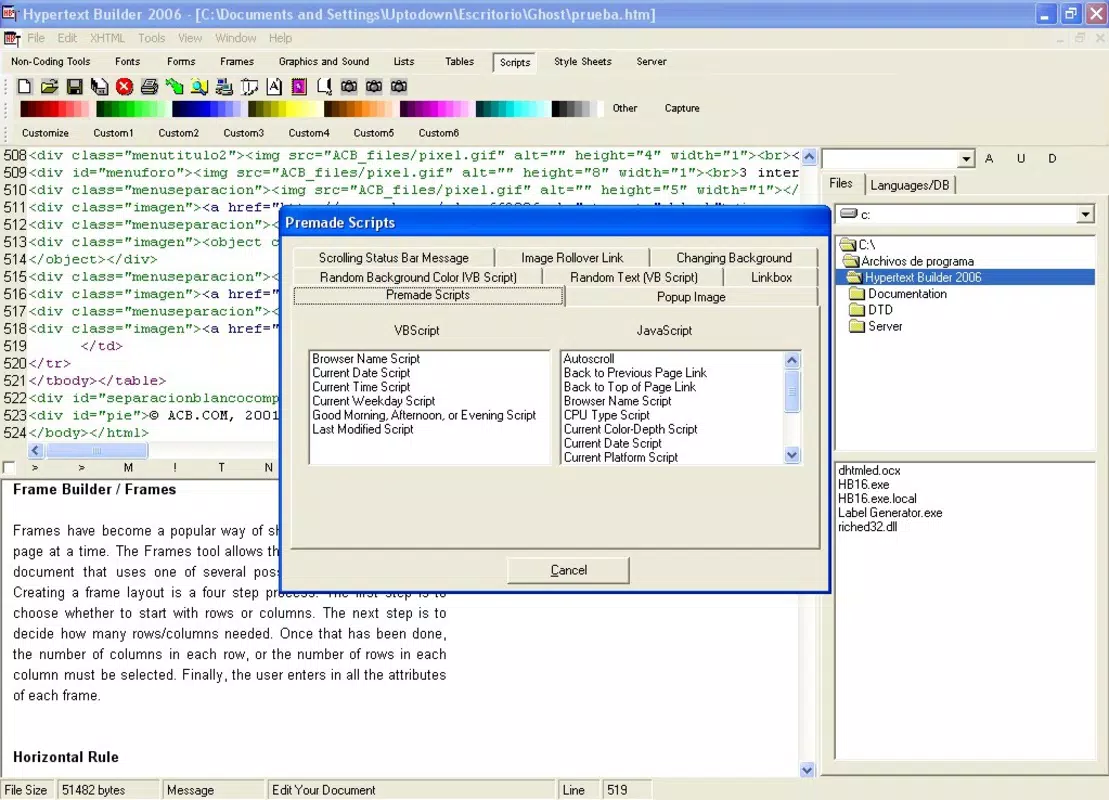Click the purple stamp toolbar icon
The width and height of the screenshot is (1109, 800).
click(299, 86)
